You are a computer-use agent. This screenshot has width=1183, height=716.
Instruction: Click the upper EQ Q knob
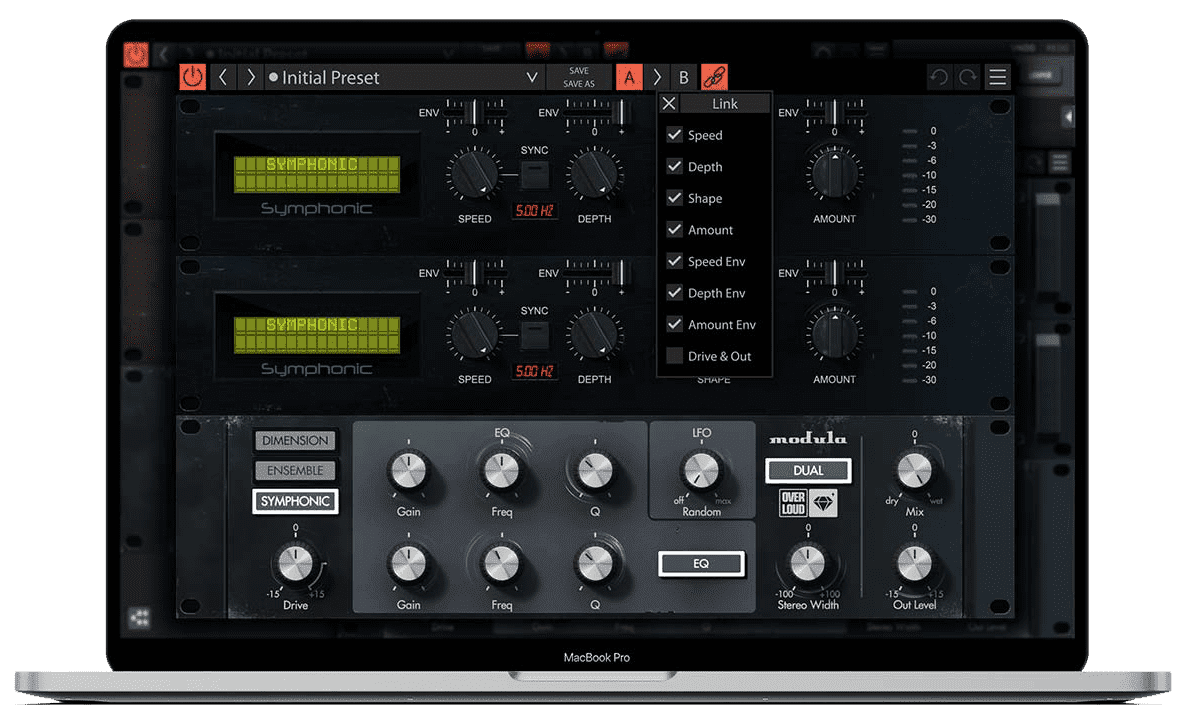(595, 471)
